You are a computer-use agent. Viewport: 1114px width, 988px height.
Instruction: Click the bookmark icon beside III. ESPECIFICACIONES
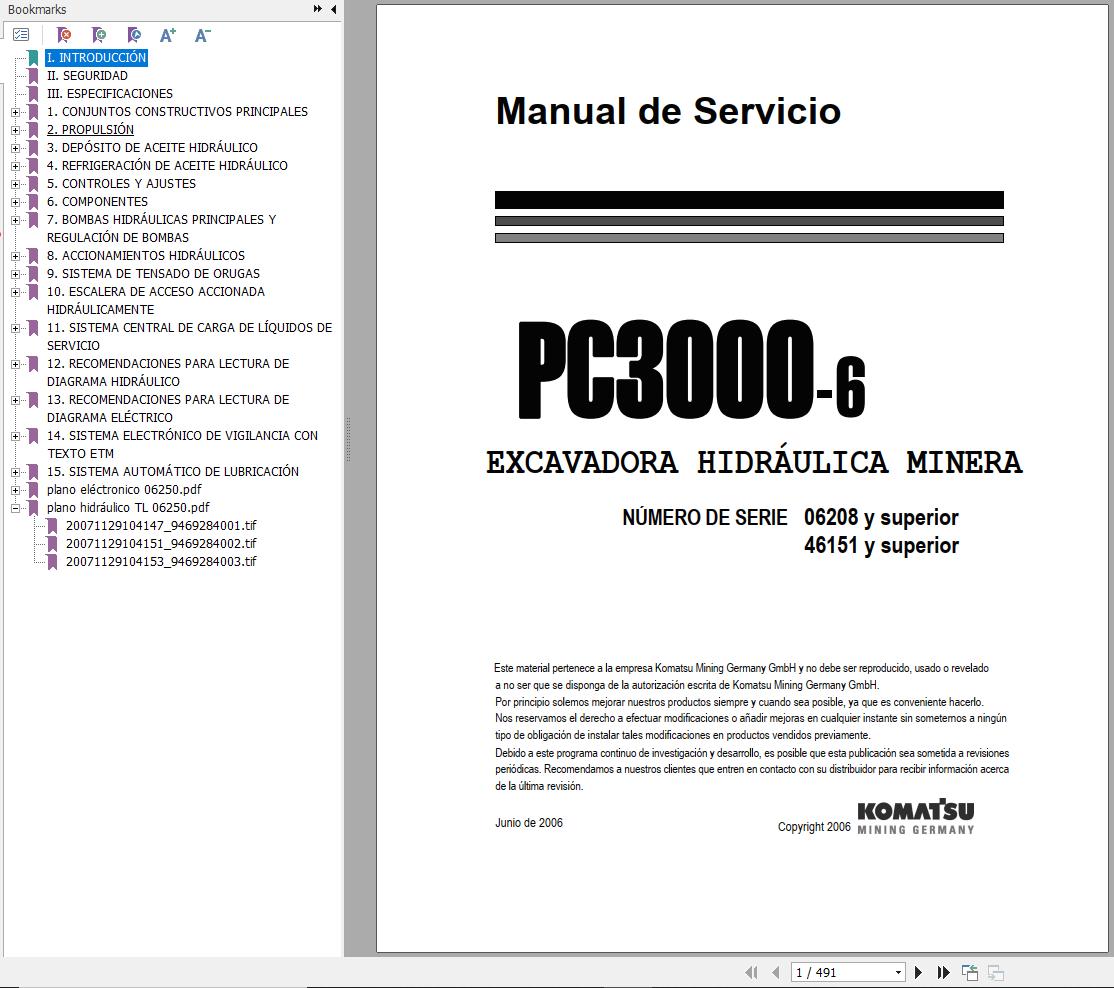point(33,94)
